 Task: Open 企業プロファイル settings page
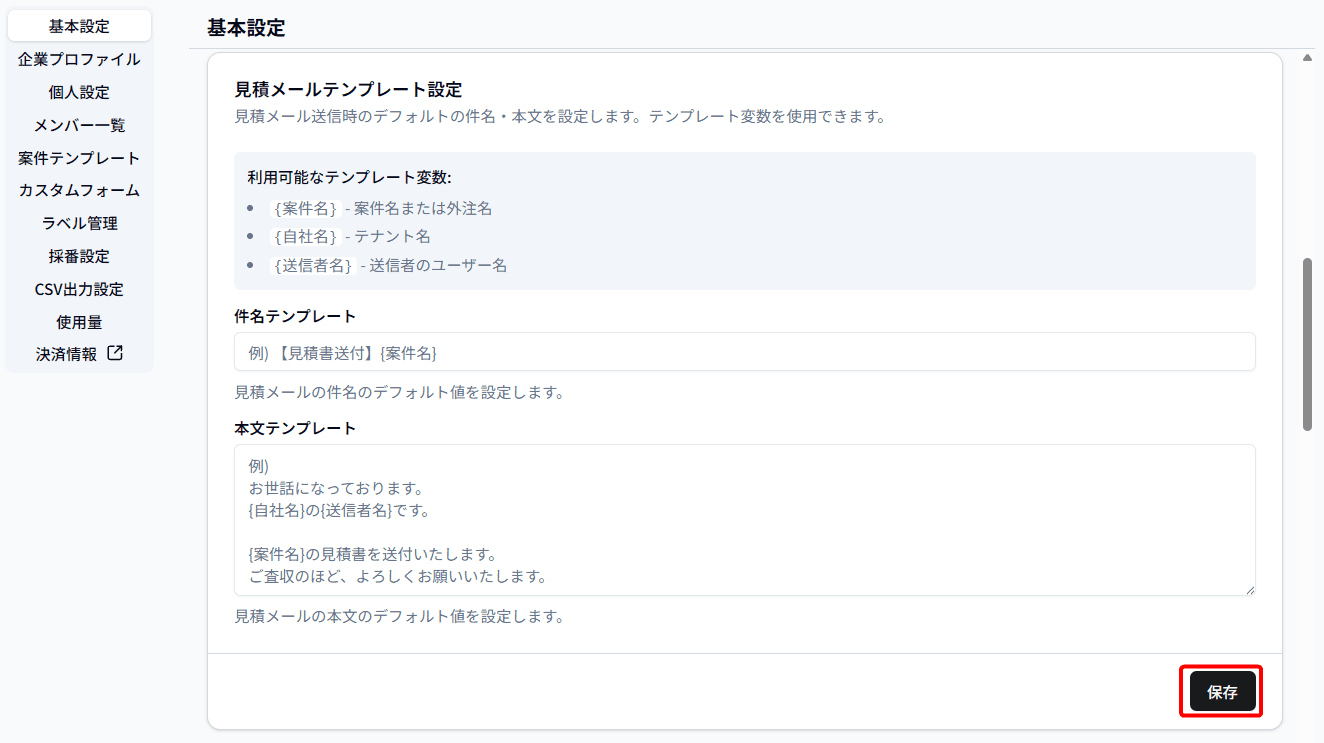[x=79, y=59]
